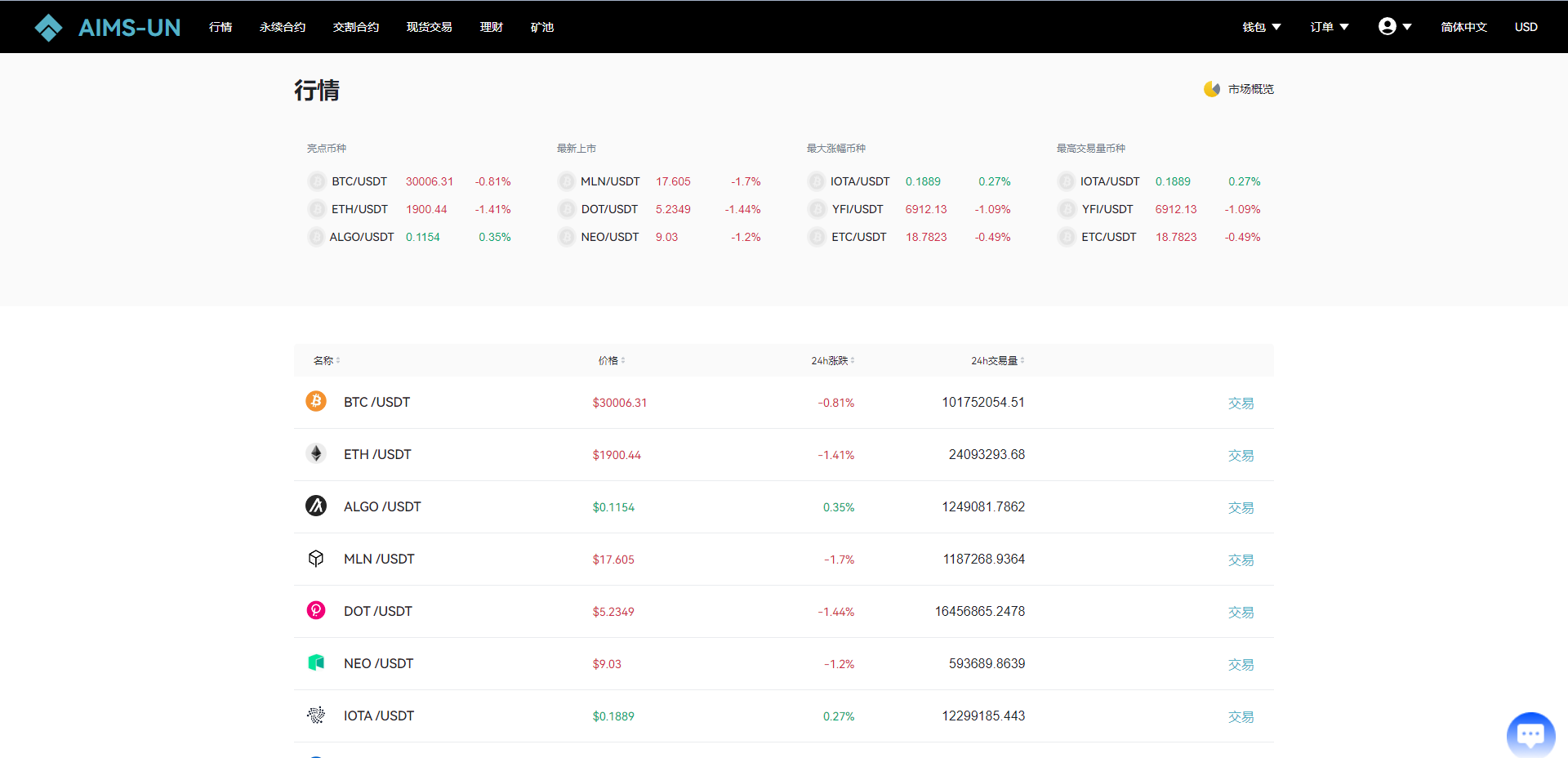
Task: Expand the 订单 orders dropdown
Action: pyautogui.click(x=1329, y=27)
